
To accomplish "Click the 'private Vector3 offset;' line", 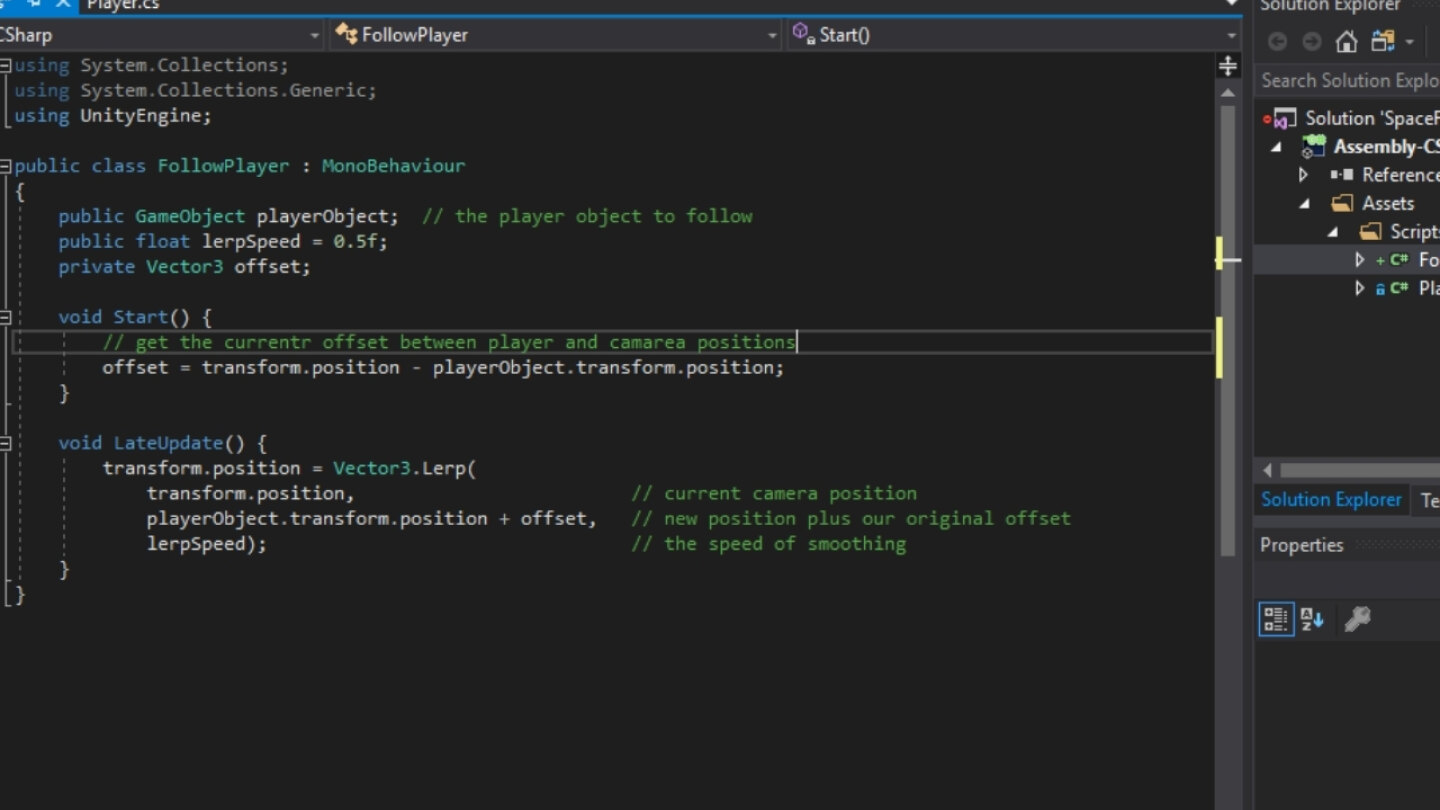I will click(184, 266).
